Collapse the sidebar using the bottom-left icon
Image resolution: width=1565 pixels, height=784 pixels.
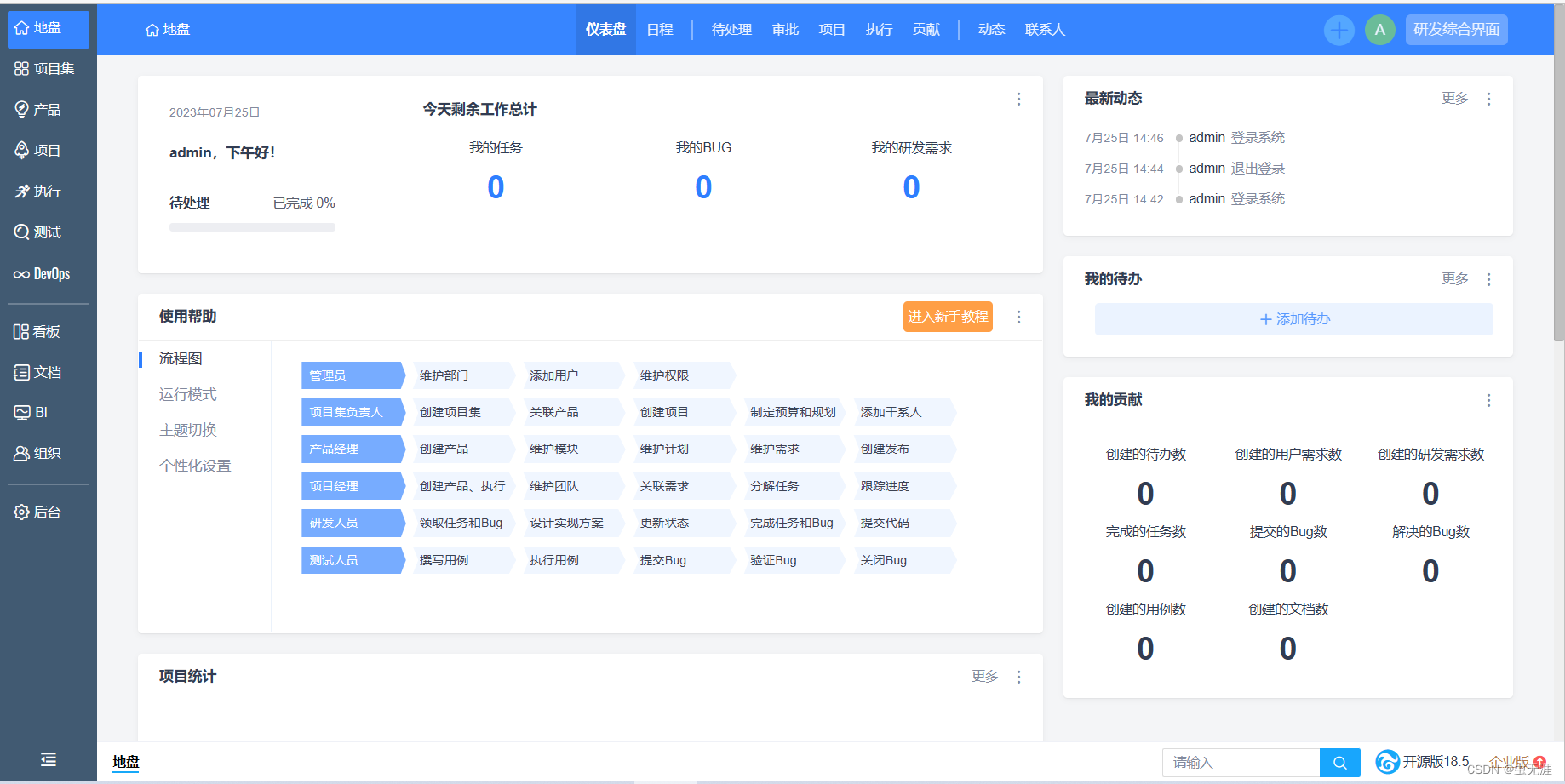48,759
